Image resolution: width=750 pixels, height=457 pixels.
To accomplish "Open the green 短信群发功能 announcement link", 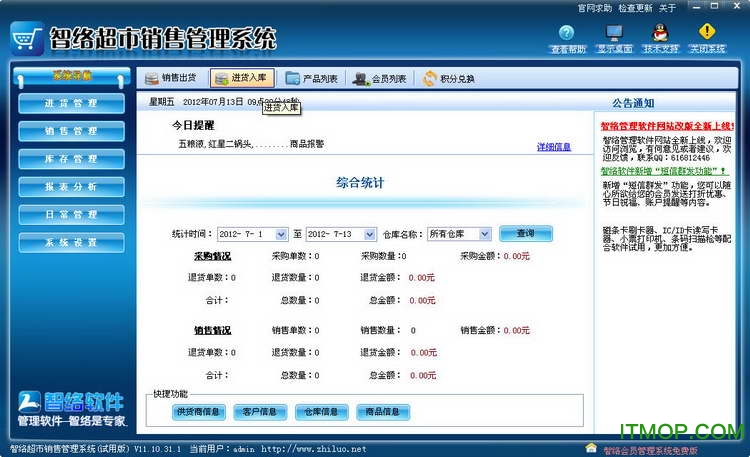I will pyautogui.click(x=665, y=171).
